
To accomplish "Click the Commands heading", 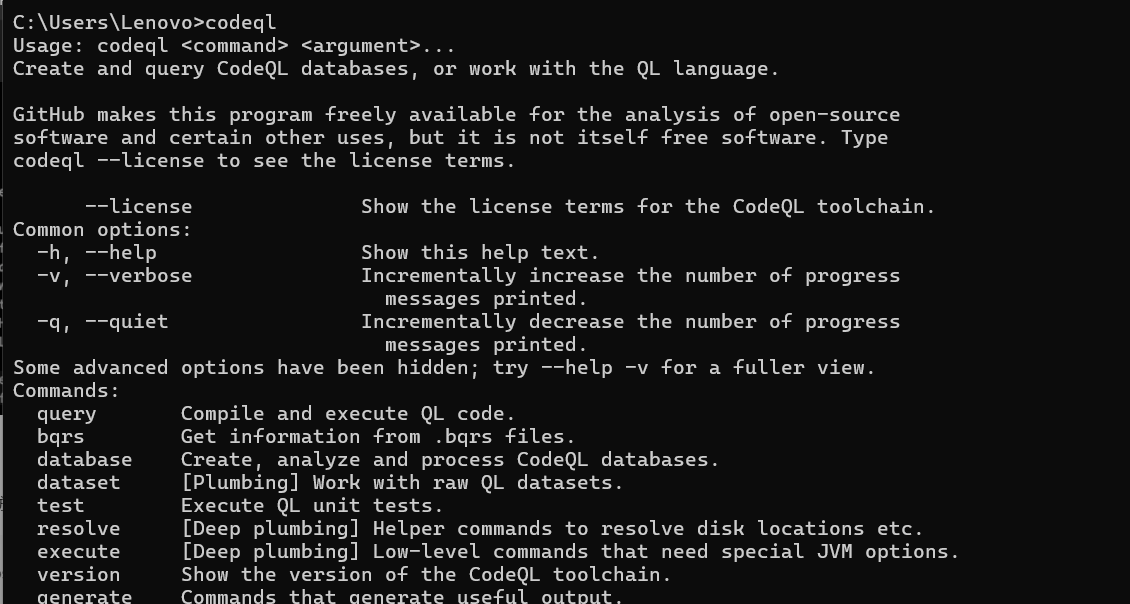I will click(x=66, y=391).
